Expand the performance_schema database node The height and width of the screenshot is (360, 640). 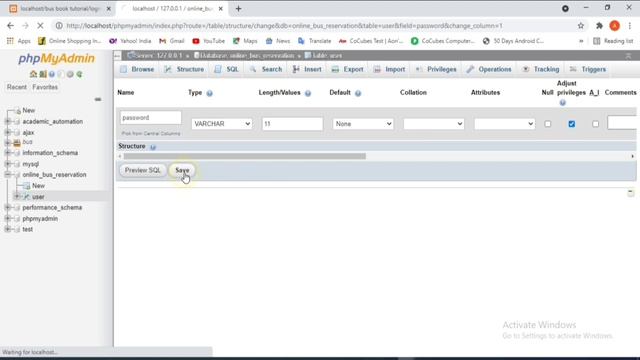click(7, 207)
